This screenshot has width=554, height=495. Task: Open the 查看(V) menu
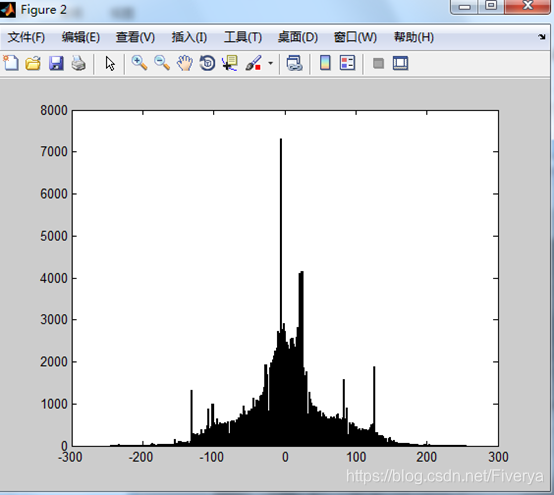[x=135, y=37]
